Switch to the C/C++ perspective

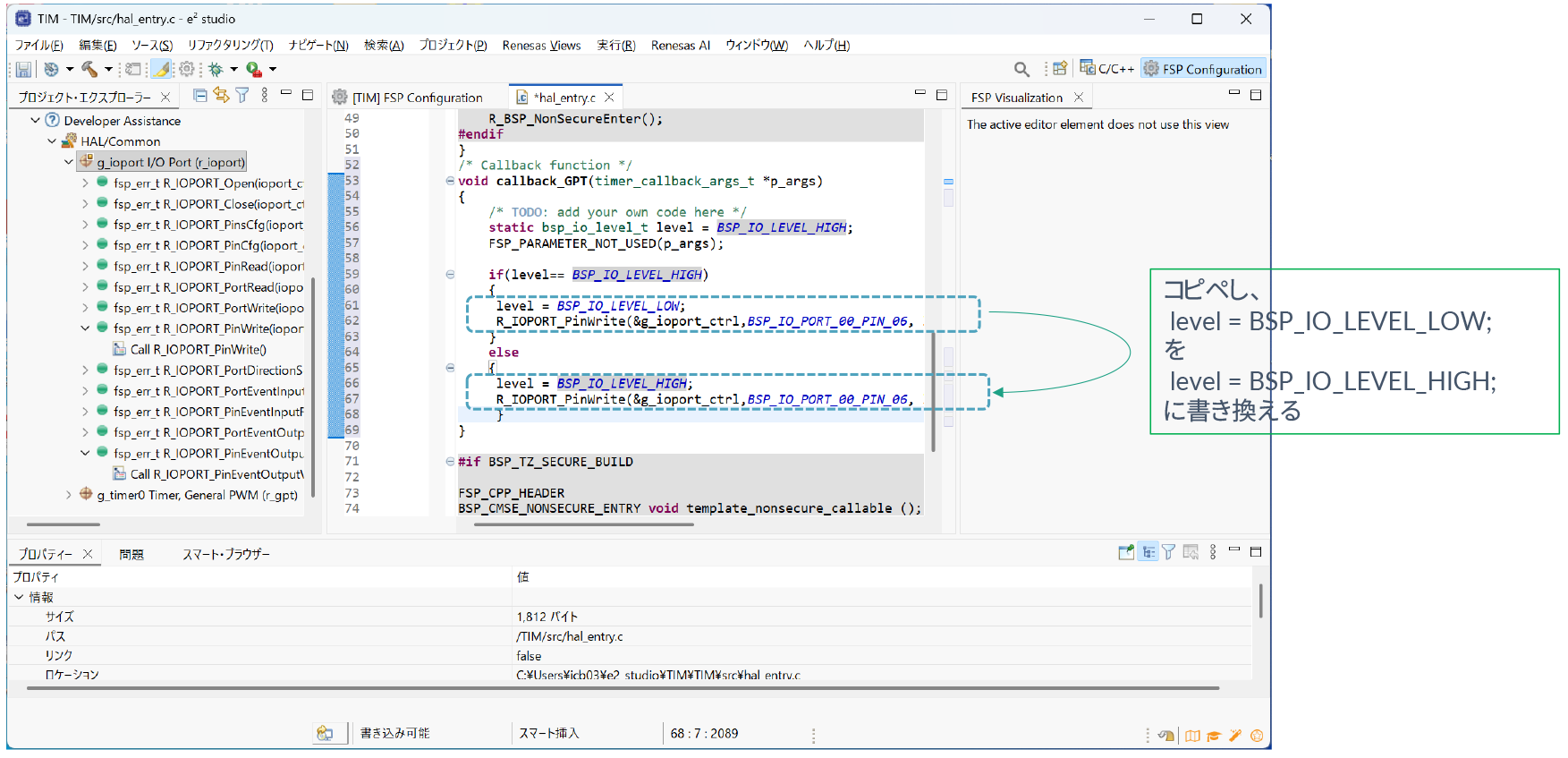[x=1107, y=69]
